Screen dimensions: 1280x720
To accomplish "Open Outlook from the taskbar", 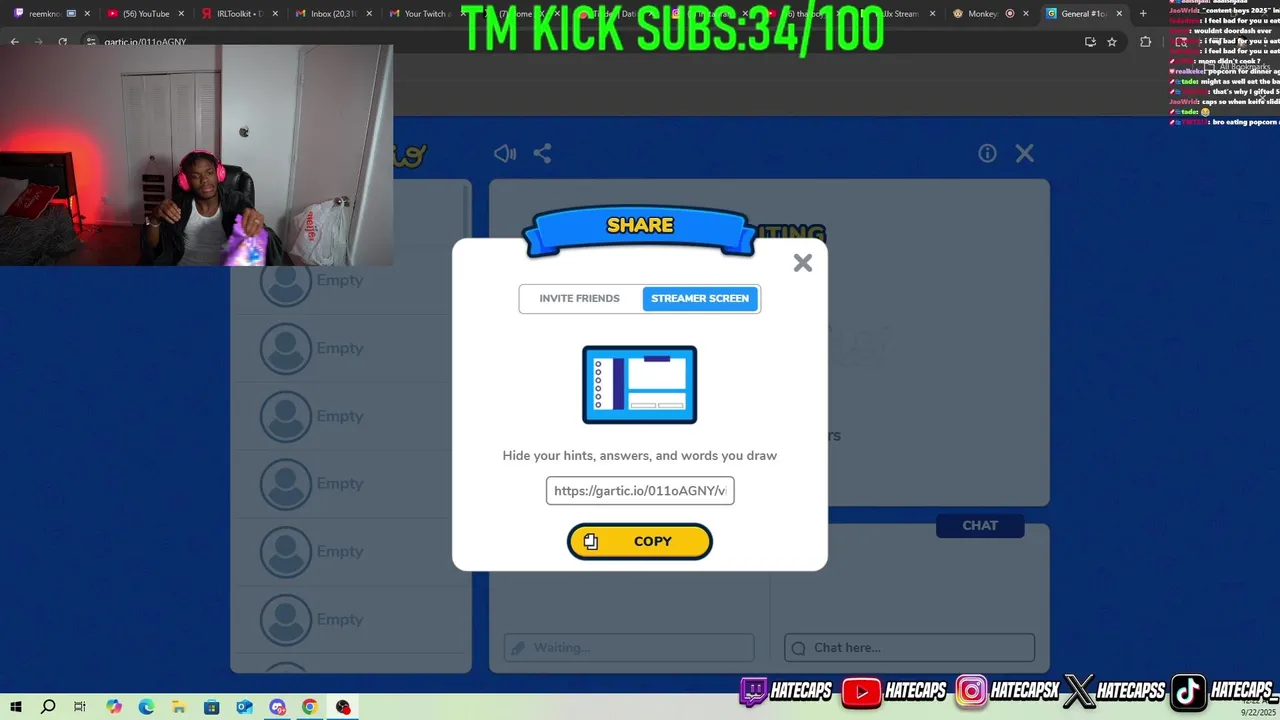I will coord(244,707).
